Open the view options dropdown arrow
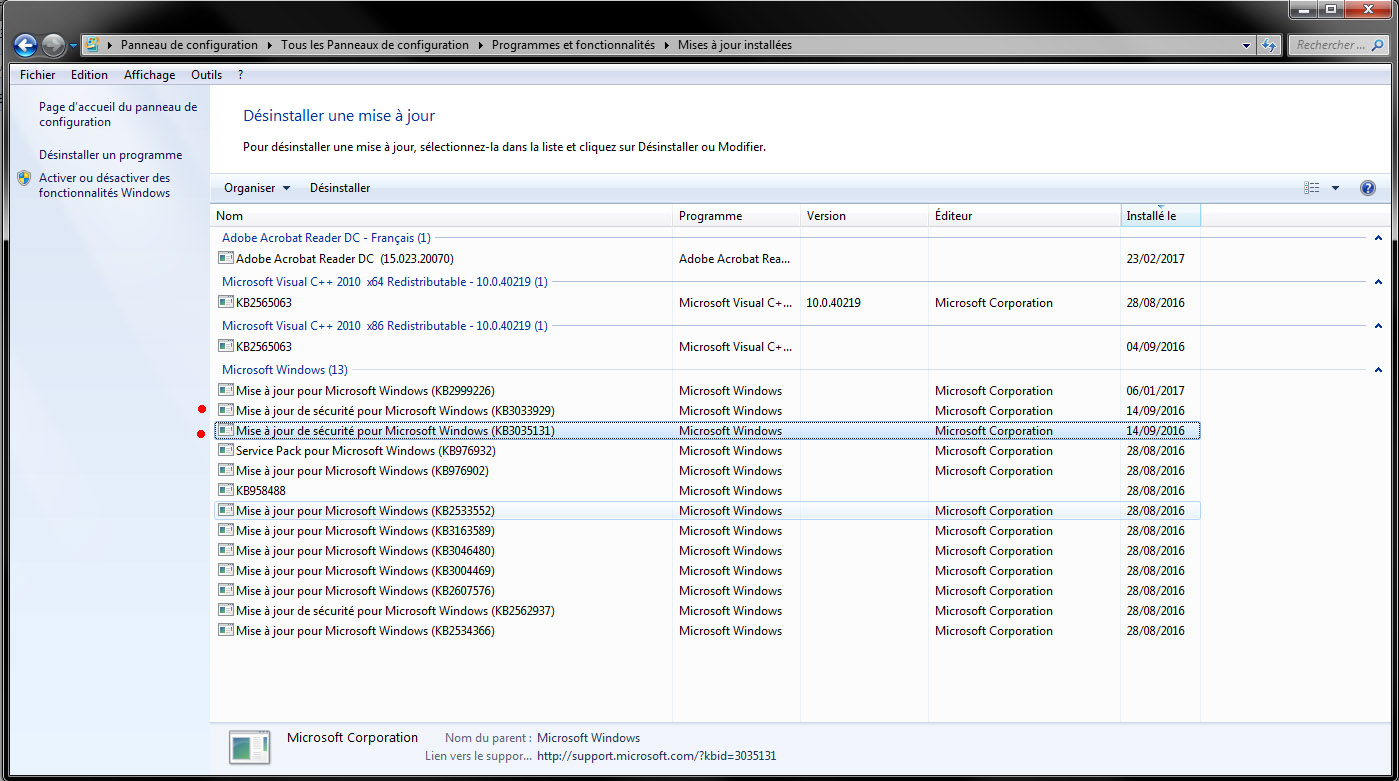The image size is (1399, 781). 1335,188
